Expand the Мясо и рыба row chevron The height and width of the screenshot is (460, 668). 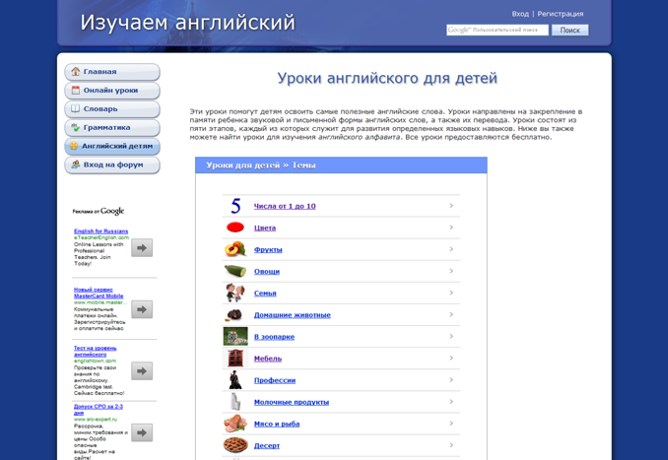click(x=451, y=423)
